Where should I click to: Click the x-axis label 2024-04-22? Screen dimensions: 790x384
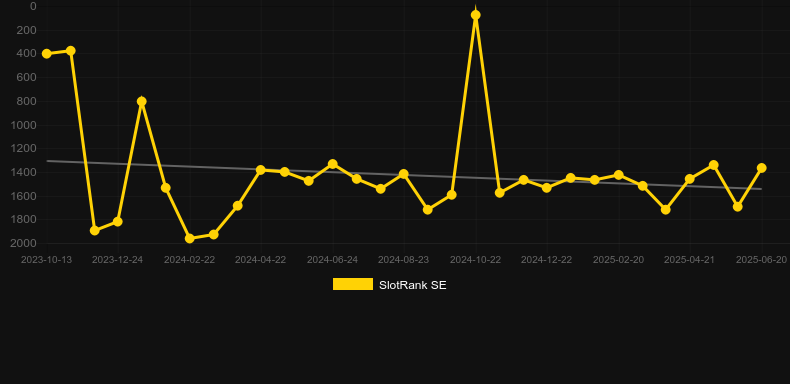pyautogui.click(x=260, y=260)
